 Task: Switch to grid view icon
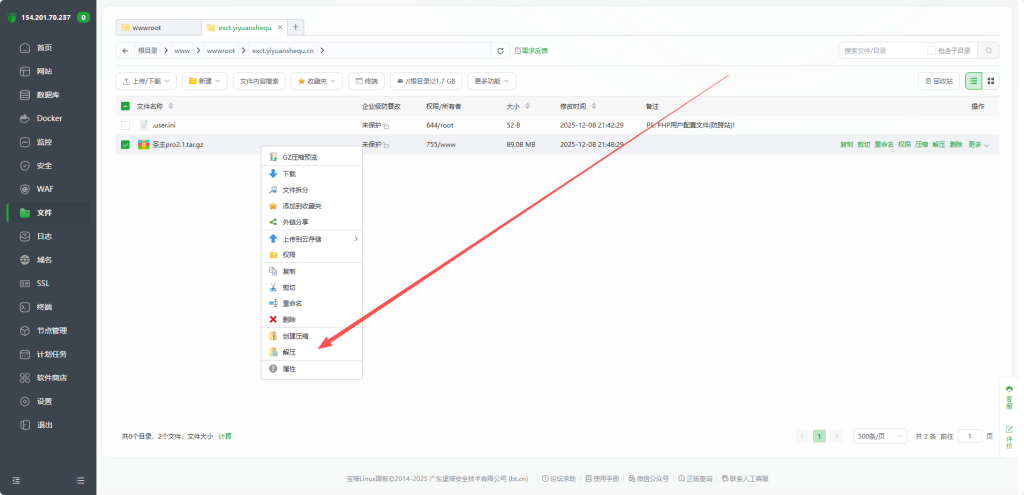click(x=991, y=81)
